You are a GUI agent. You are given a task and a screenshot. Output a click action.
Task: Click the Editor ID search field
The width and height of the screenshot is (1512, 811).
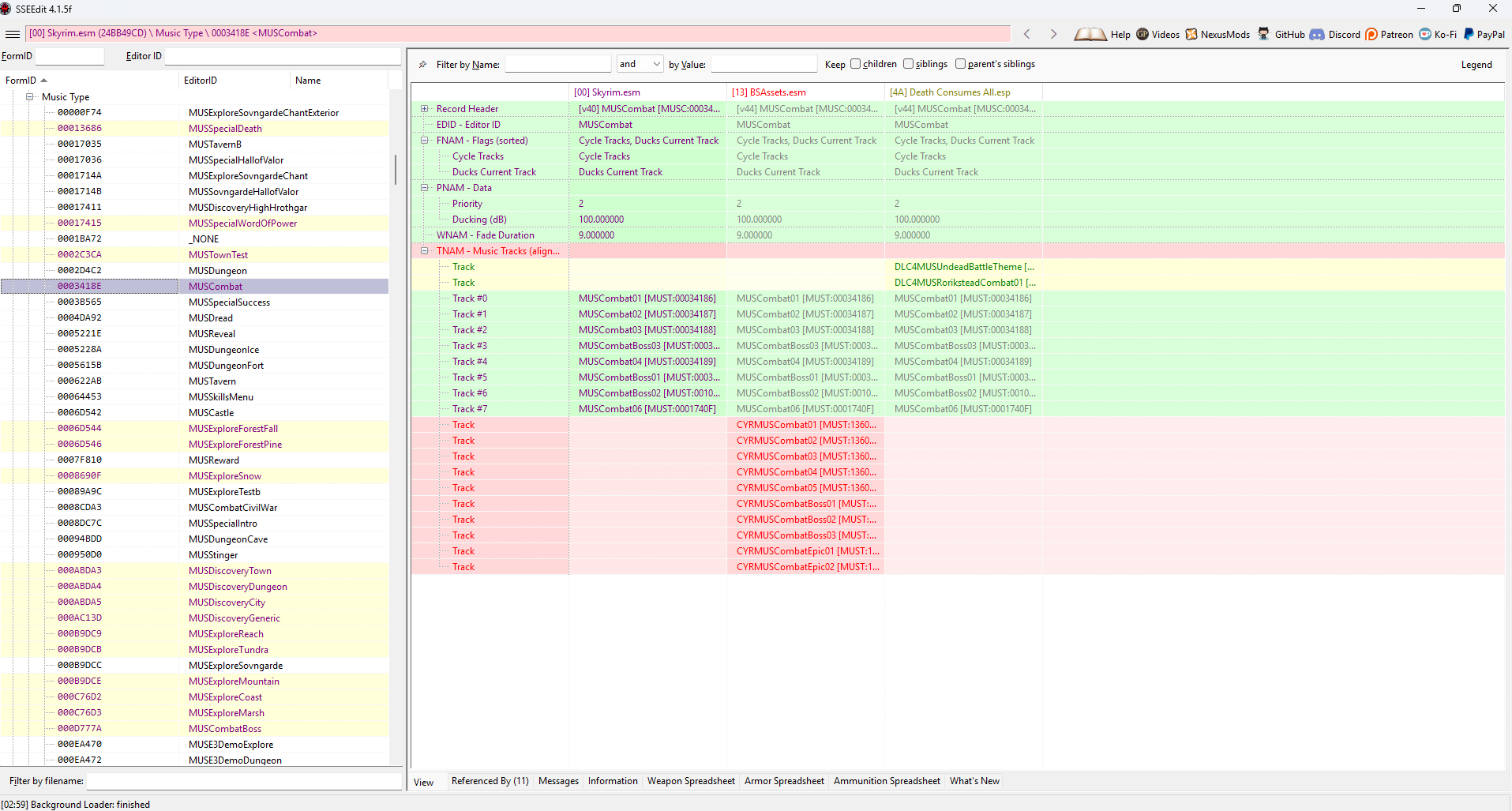(283, 56)
